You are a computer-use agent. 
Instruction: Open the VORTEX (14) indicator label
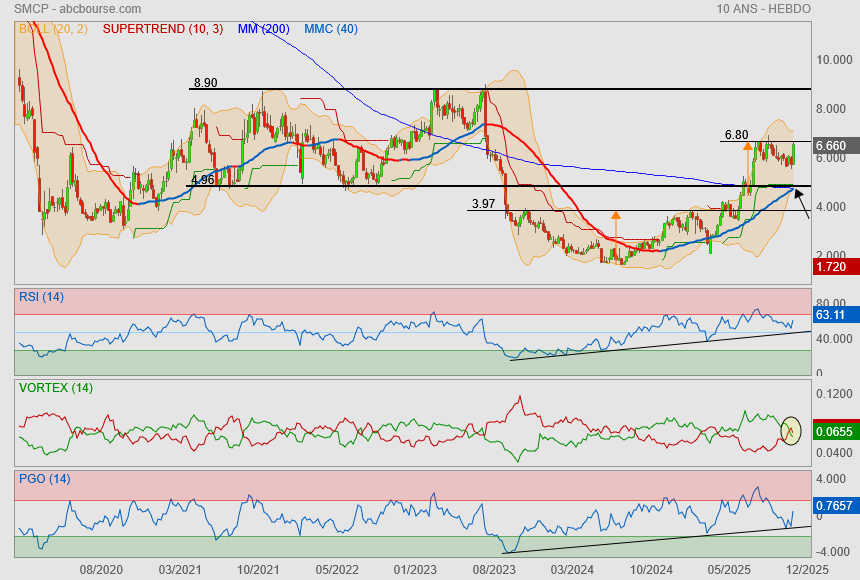55,387
